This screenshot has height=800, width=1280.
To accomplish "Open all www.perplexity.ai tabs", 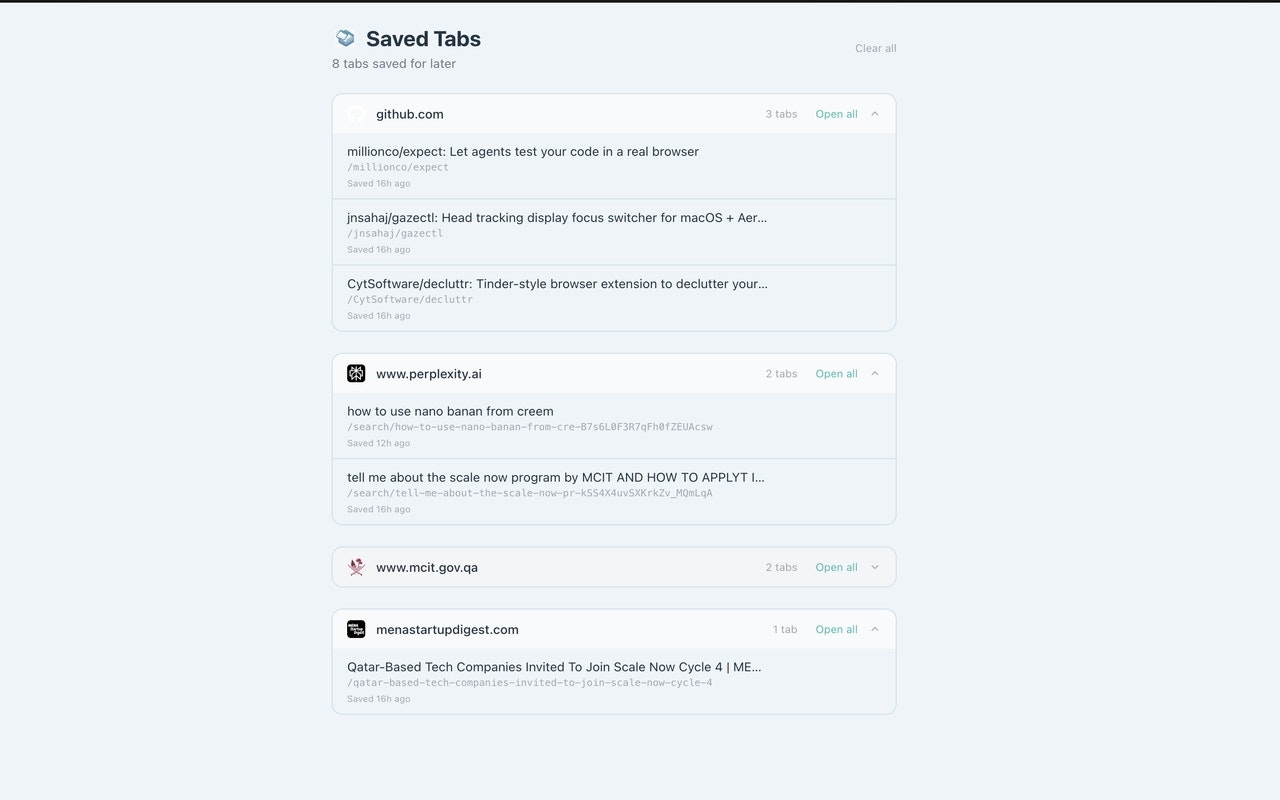I will pyautogui.click(x=836, y=374).
